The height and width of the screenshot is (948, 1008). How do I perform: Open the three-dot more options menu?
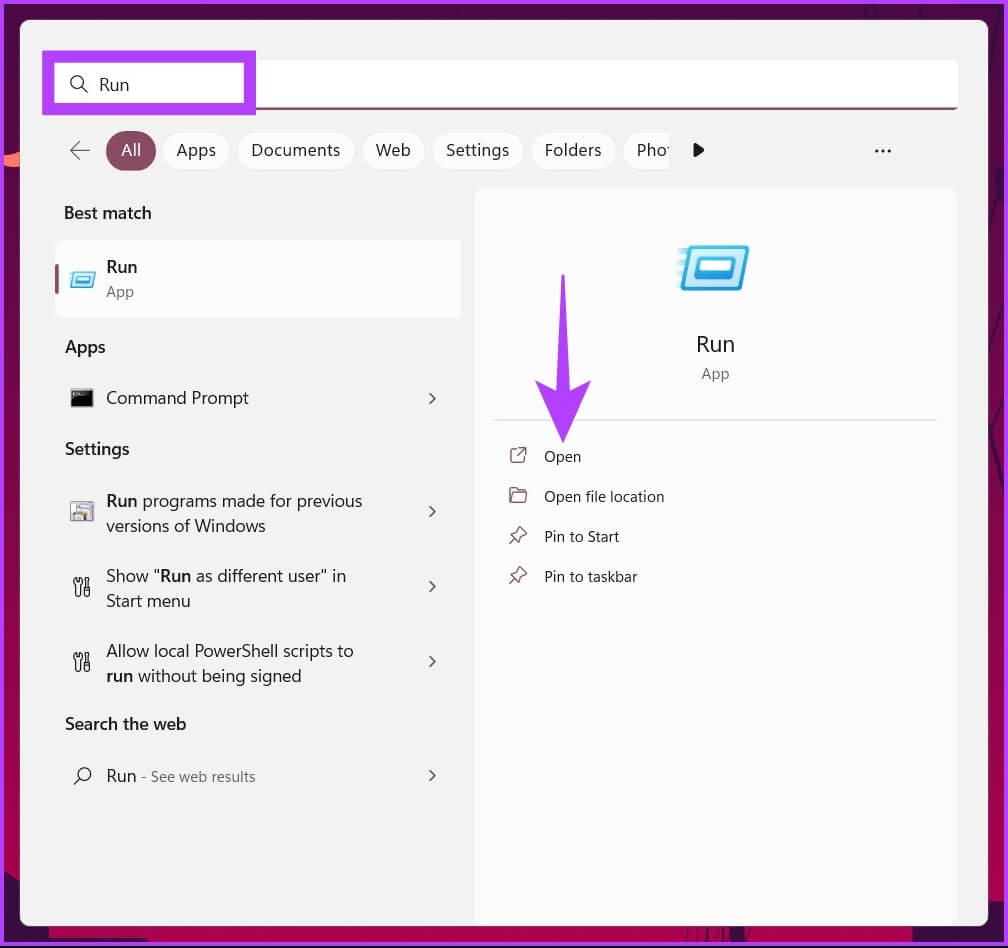(883, 151)
